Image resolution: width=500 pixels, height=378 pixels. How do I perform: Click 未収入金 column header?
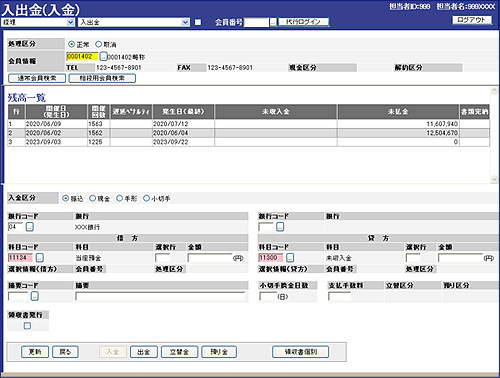pyautogui.click(x=276, y=112)
